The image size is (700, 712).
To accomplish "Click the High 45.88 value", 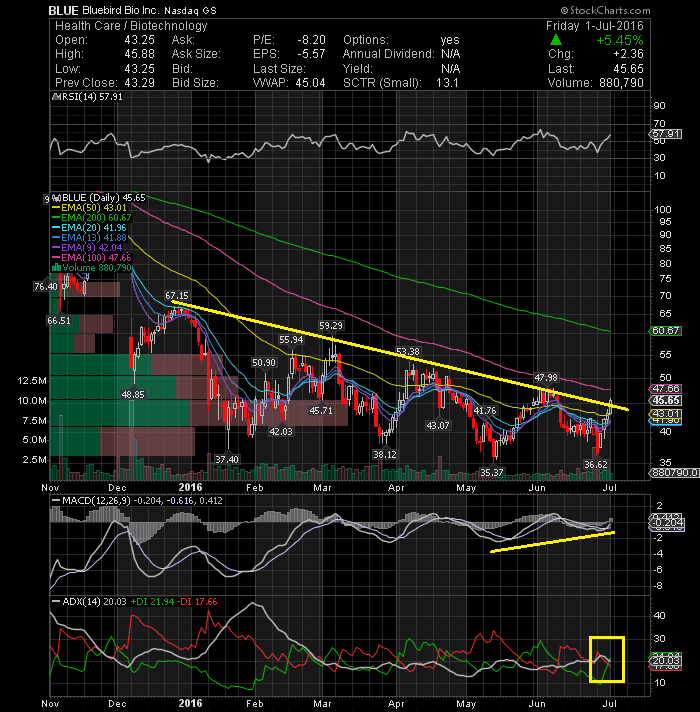I will (x=139, y=54).
